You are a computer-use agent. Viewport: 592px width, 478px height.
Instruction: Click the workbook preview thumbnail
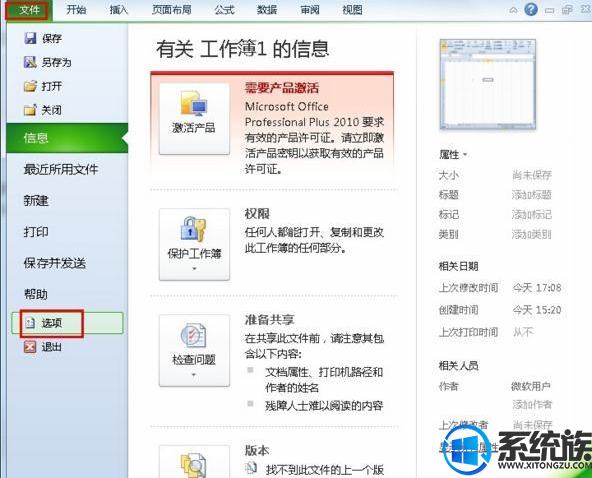(x=487, y=84)
